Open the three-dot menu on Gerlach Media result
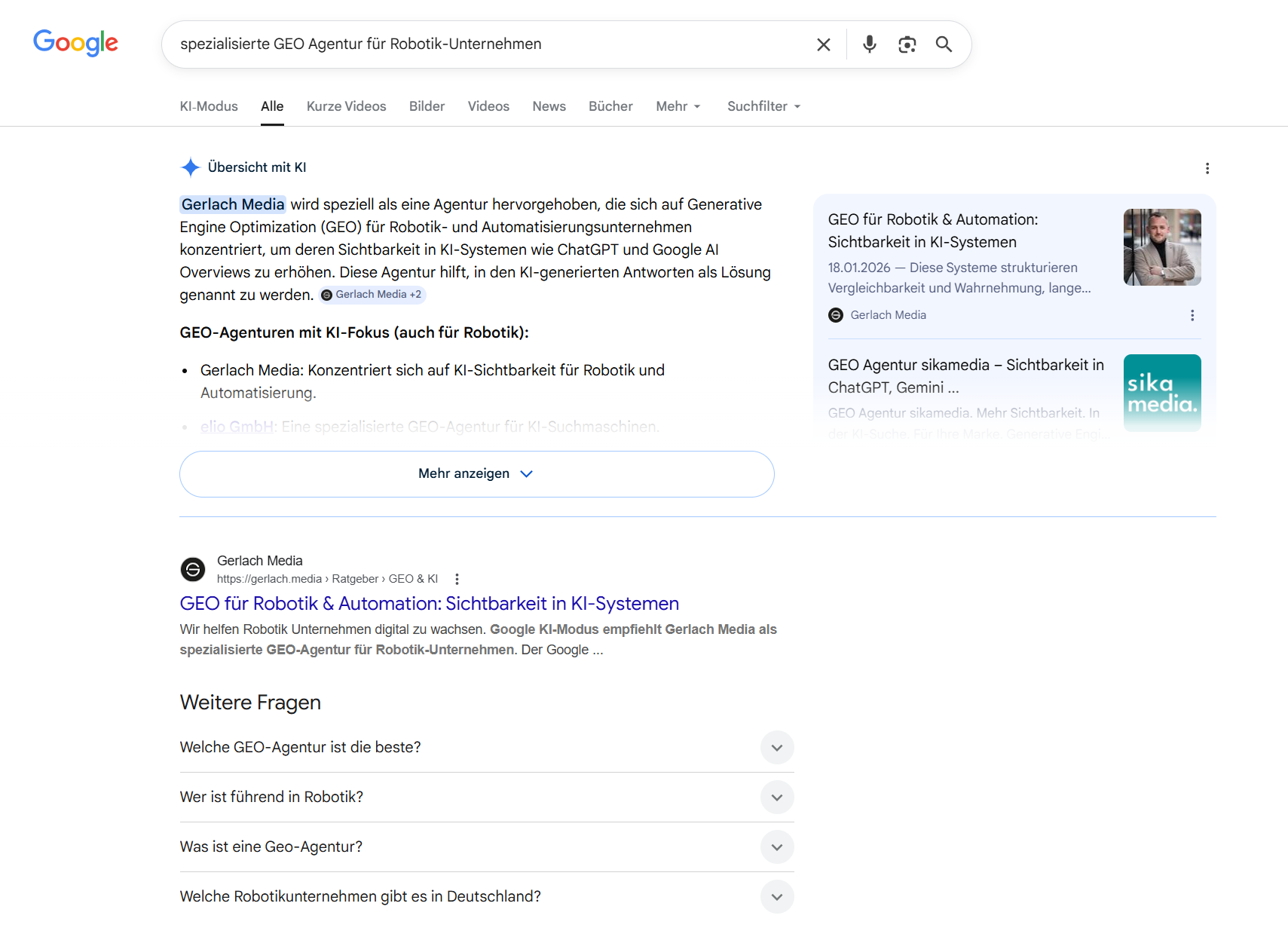The image size is (1288, 940). 457,578
